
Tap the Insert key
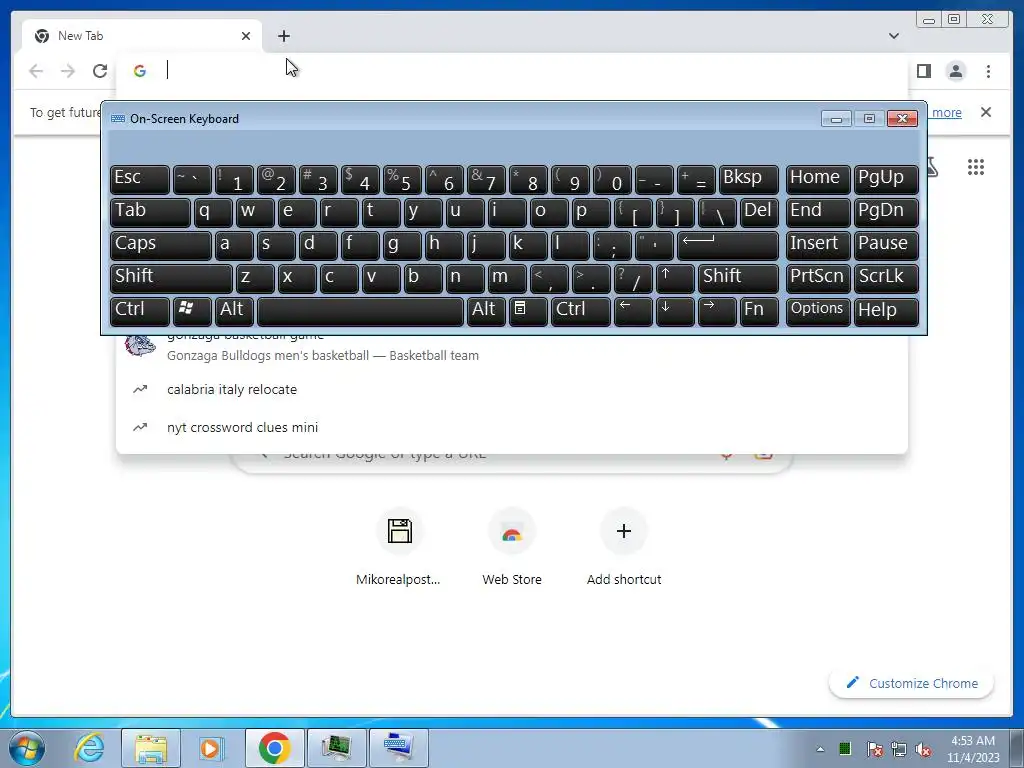click(x=818, y=246)
